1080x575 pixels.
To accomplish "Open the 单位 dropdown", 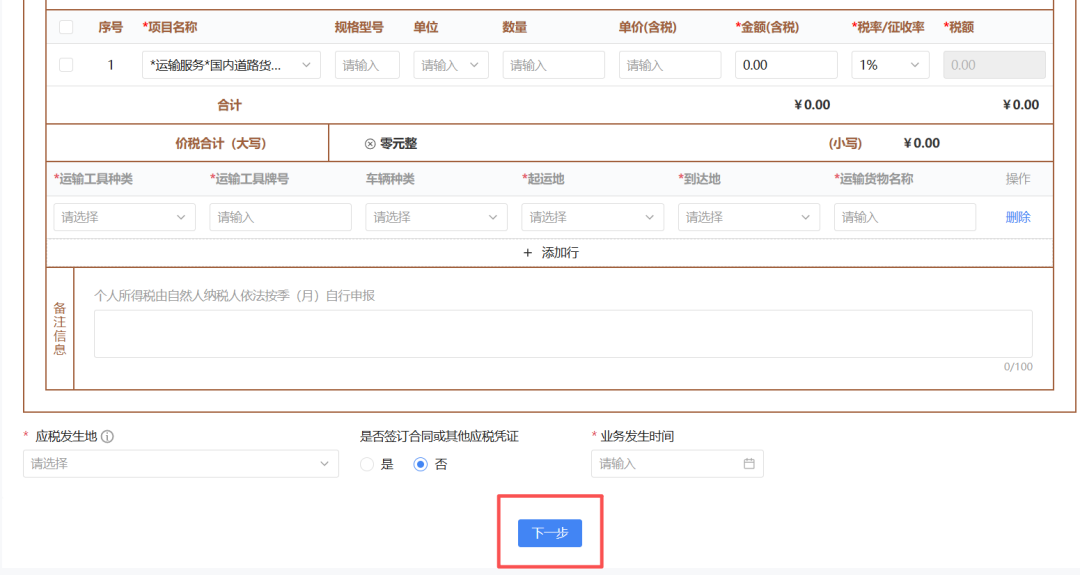I will (x=450, y=65).
